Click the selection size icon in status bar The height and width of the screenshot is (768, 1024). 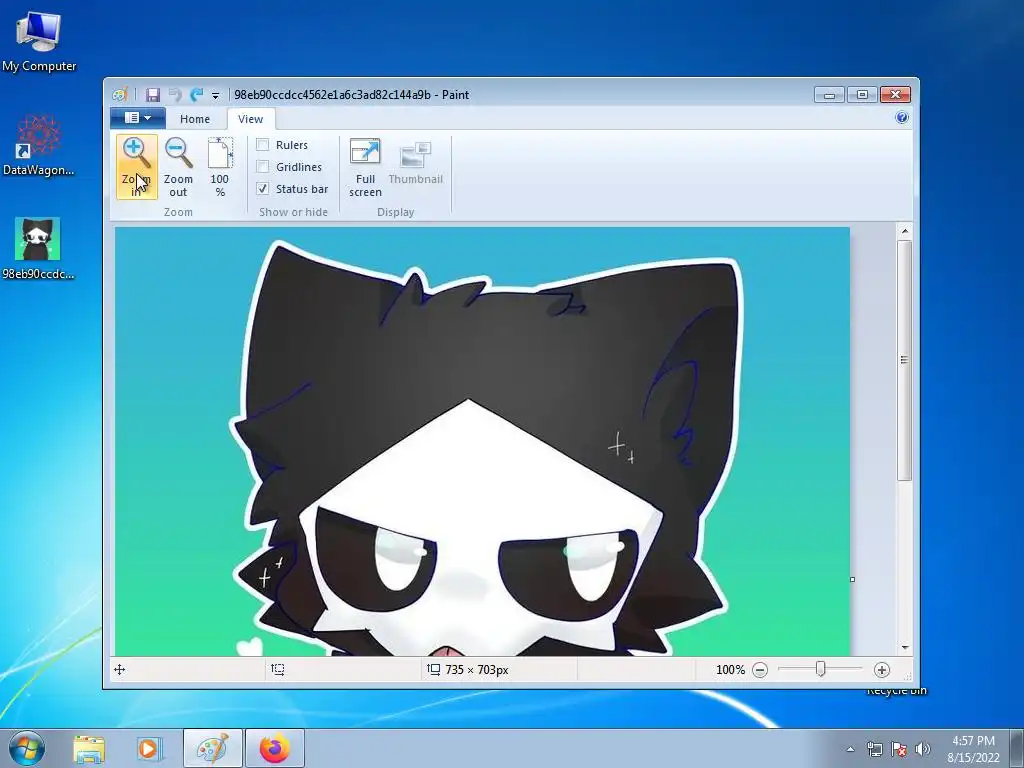(x=278, y=669)
